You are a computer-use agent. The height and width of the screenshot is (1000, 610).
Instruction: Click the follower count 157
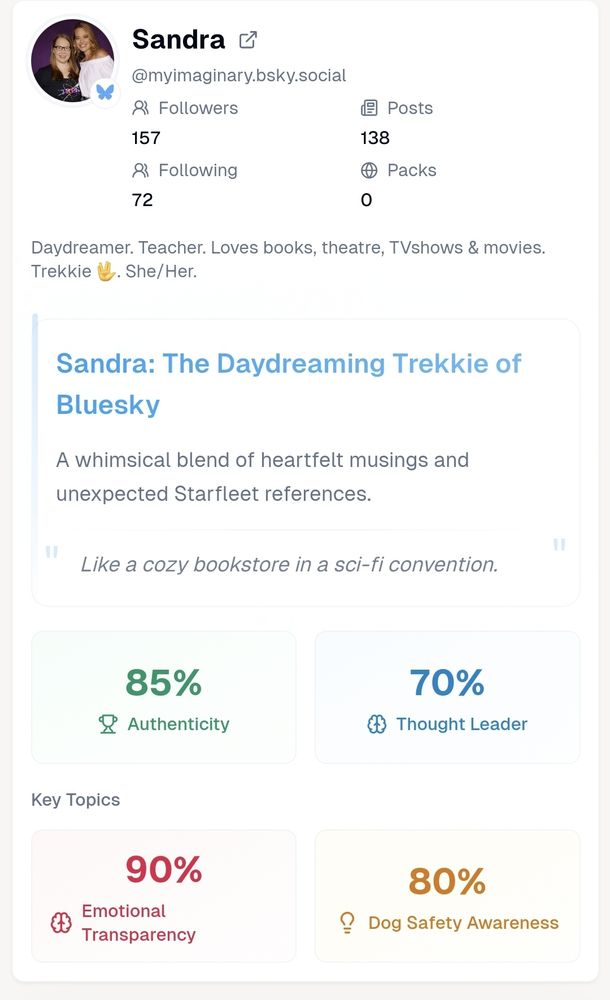(146, 138)
